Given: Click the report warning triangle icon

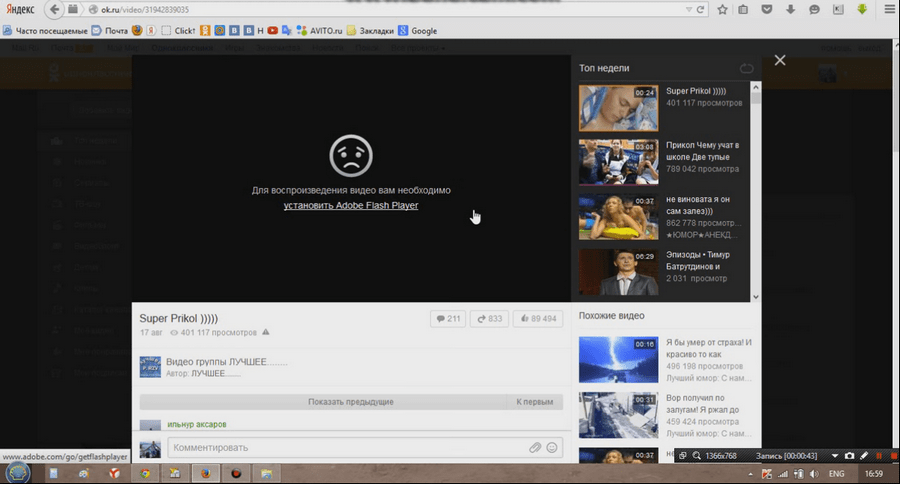Looking at the screenshot, I should coord(265,332).
